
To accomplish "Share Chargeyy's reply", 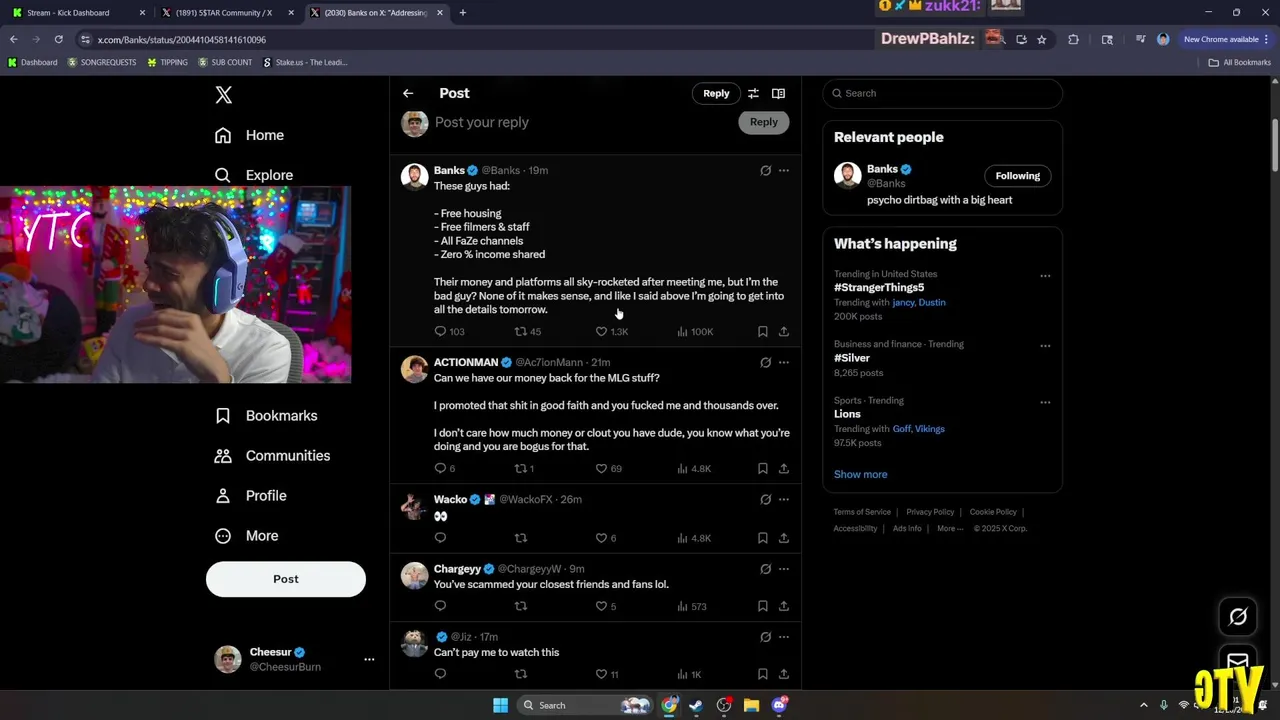I will coord(784,606).
